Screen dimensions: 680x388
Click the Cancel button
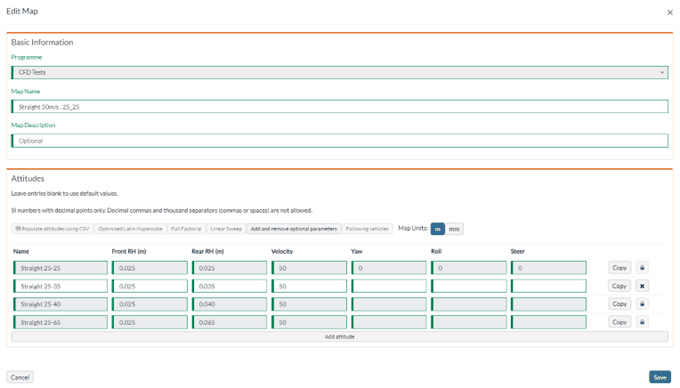pos(20,377)
